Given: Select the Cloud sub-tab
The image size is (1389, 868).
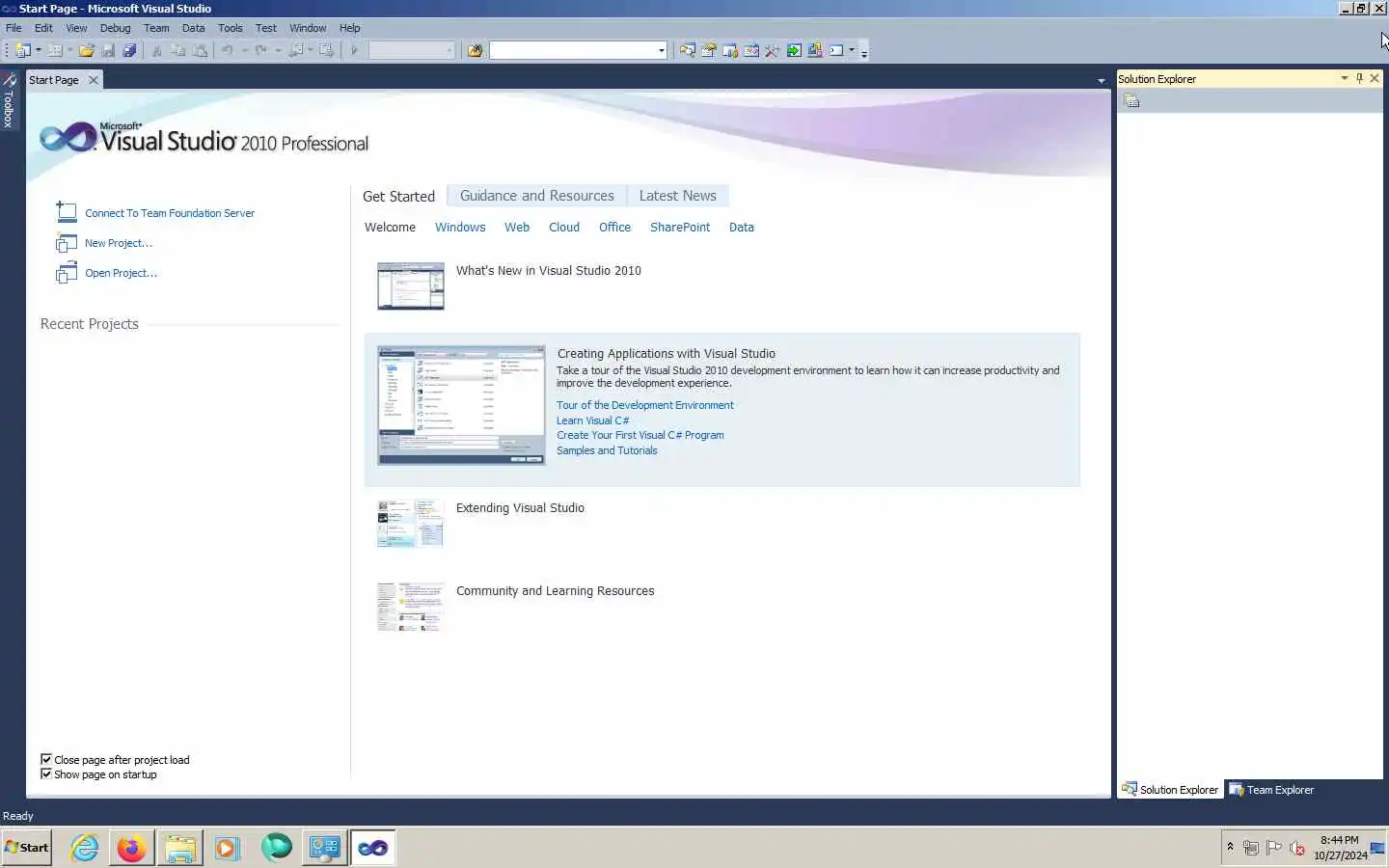Looking at the screenshot, I should (x=564, y=228).
